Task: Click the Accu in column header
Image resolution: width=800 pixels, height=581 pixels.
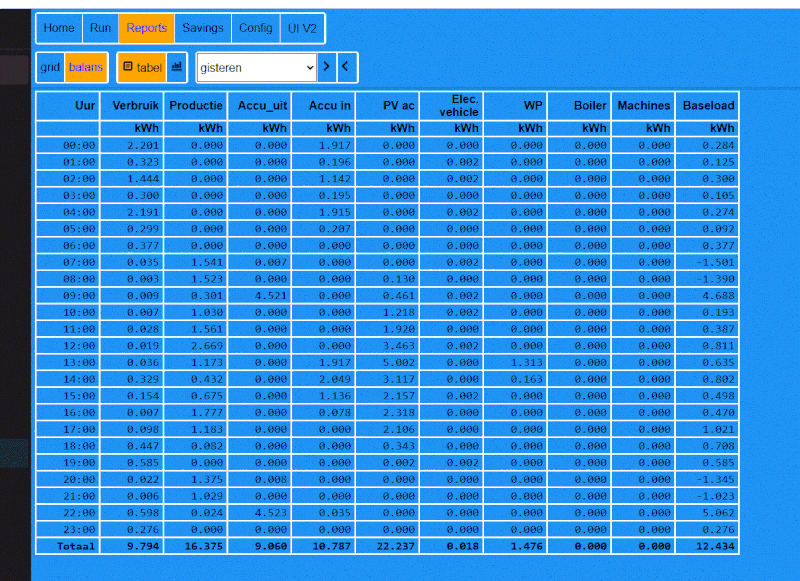Action: [323, 106]
